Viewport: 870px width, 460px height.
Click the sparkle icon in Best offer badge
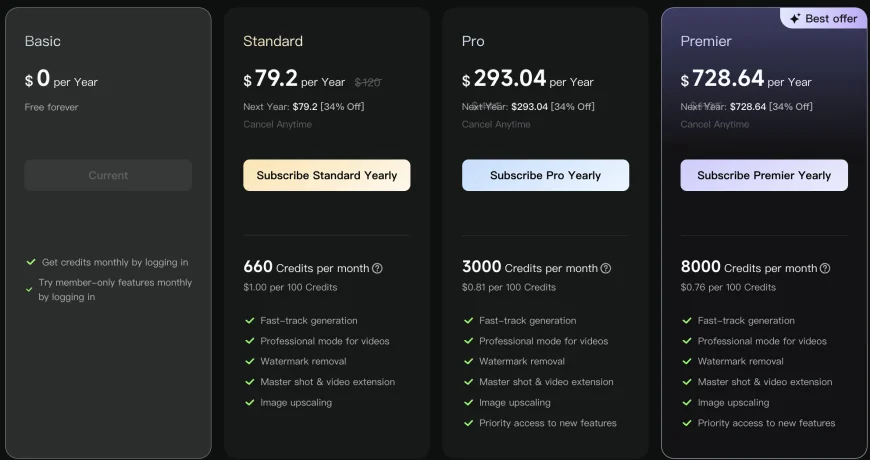795,19
